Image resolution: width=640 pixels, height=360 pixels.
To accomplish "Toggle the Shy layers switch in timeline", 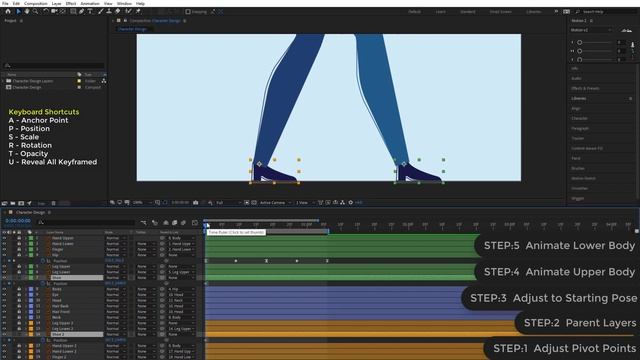I will pos(166,223).
